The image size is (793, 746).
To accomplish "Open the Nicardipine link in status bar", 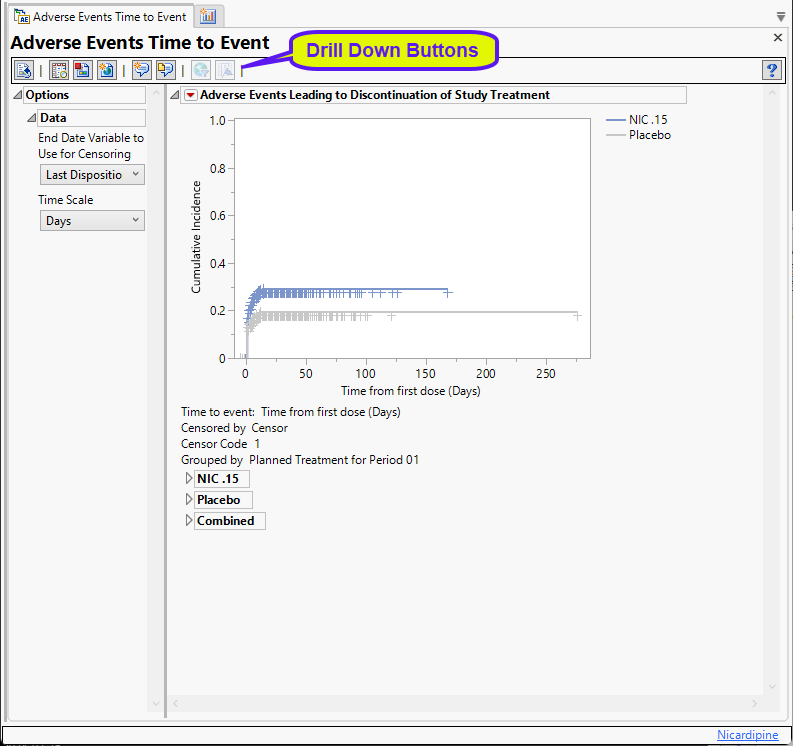I will pos(747,735).
